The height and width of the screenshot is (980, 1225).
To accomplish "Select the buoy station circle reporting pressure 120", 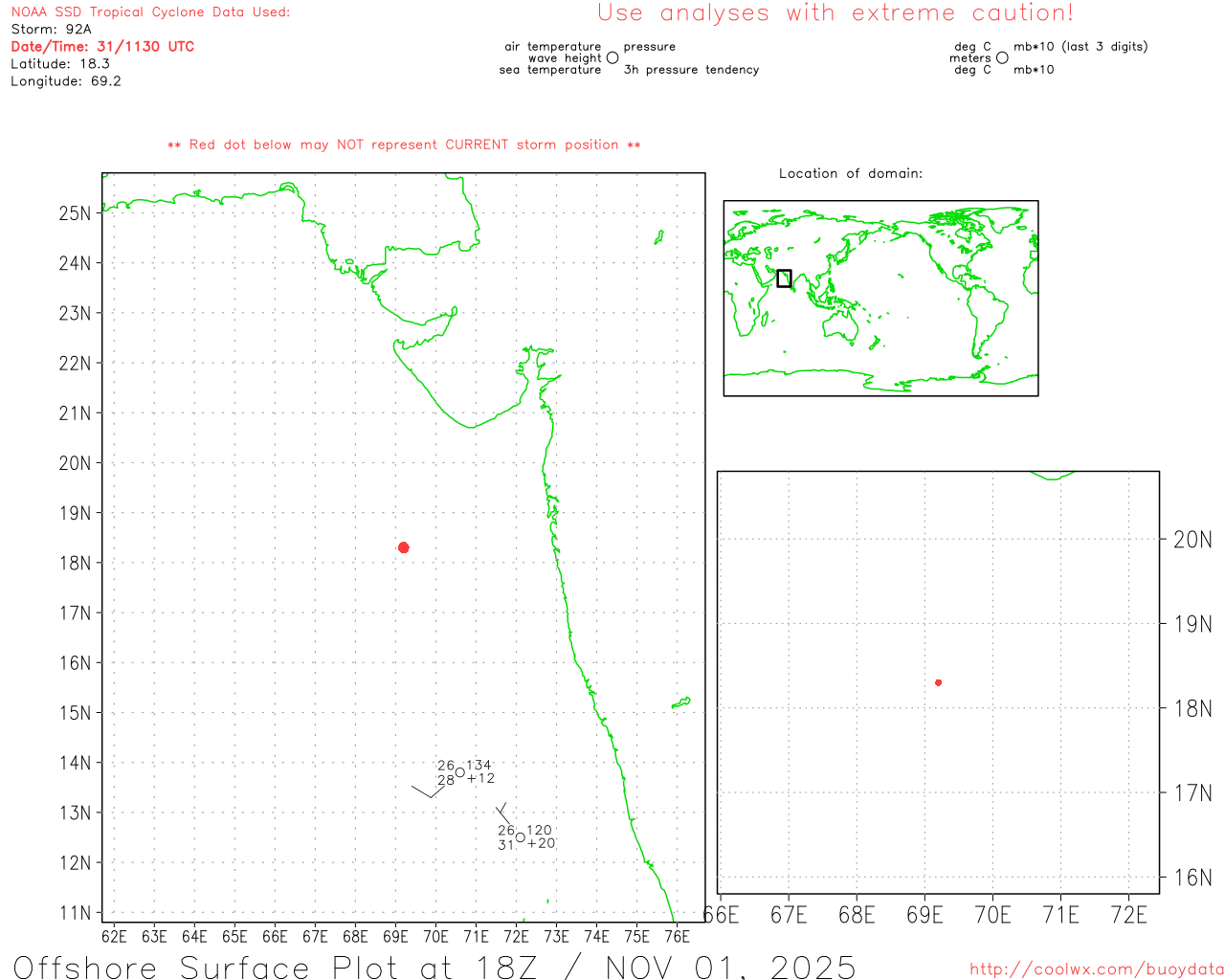I will point(521,837).
